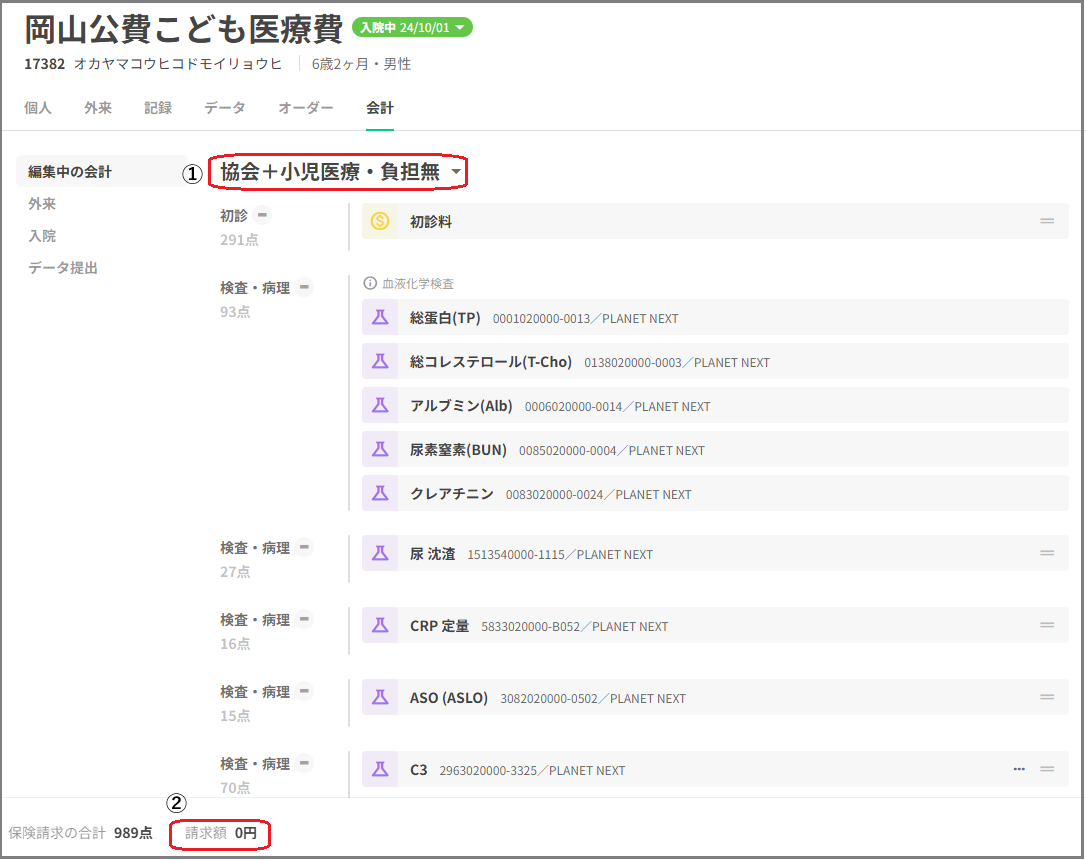Click the yellow coin icon beside 初診料
The width and height of the screenshot is (1086, 860).
click(380, 222)
